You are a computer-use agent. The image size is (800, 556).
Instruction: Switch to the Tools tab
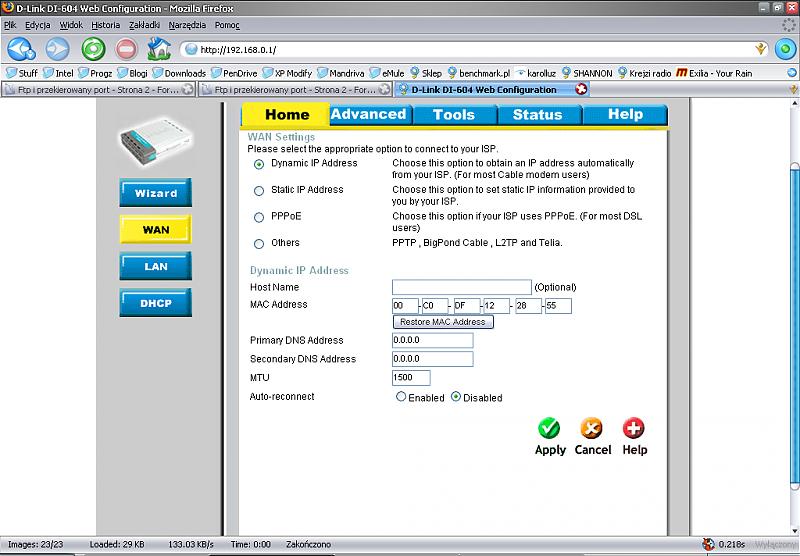pyautogui.click(x=454, y=114)
